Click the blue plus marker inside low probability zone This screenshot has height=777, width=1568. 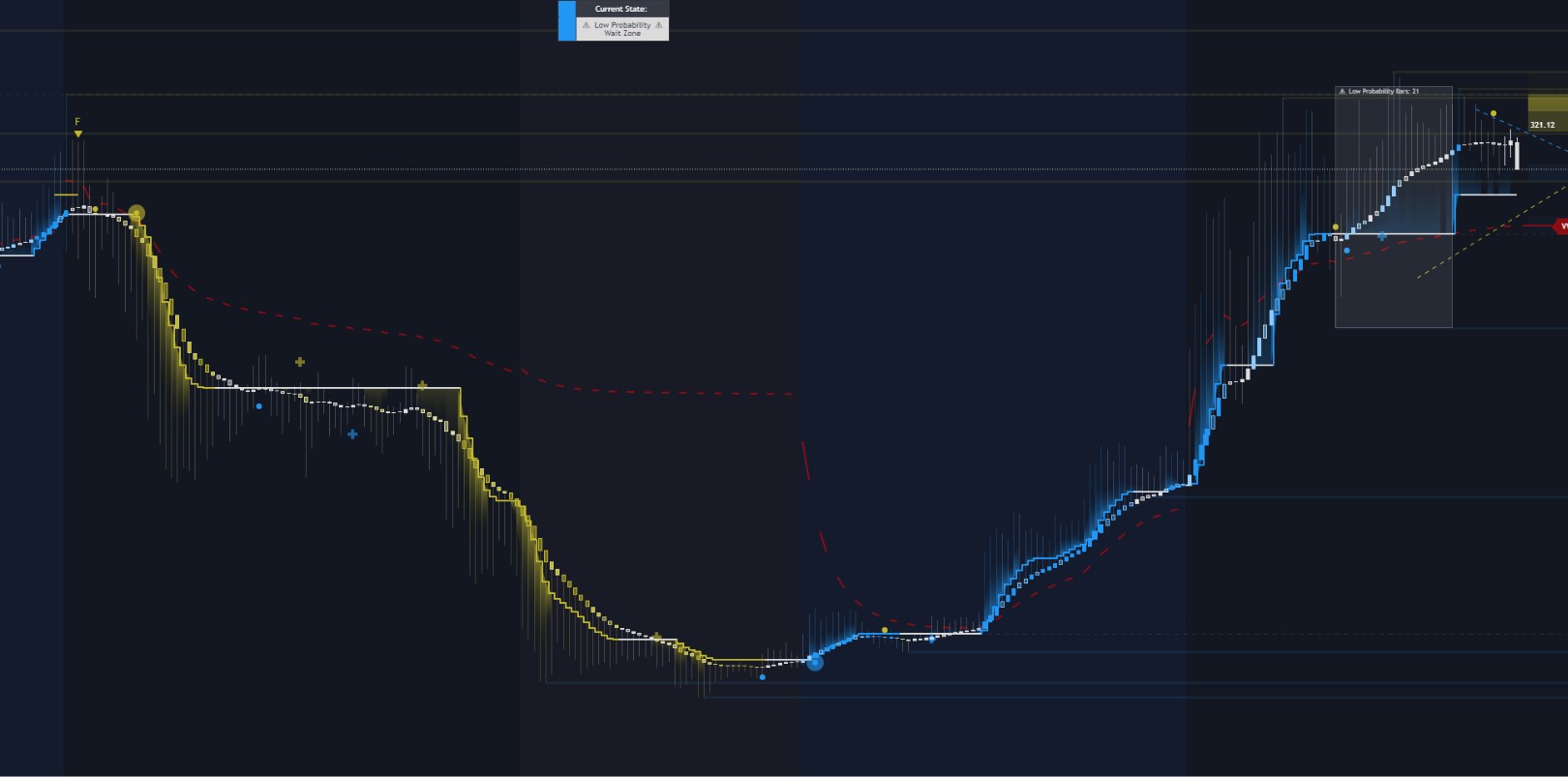[x=1382, y=236]
